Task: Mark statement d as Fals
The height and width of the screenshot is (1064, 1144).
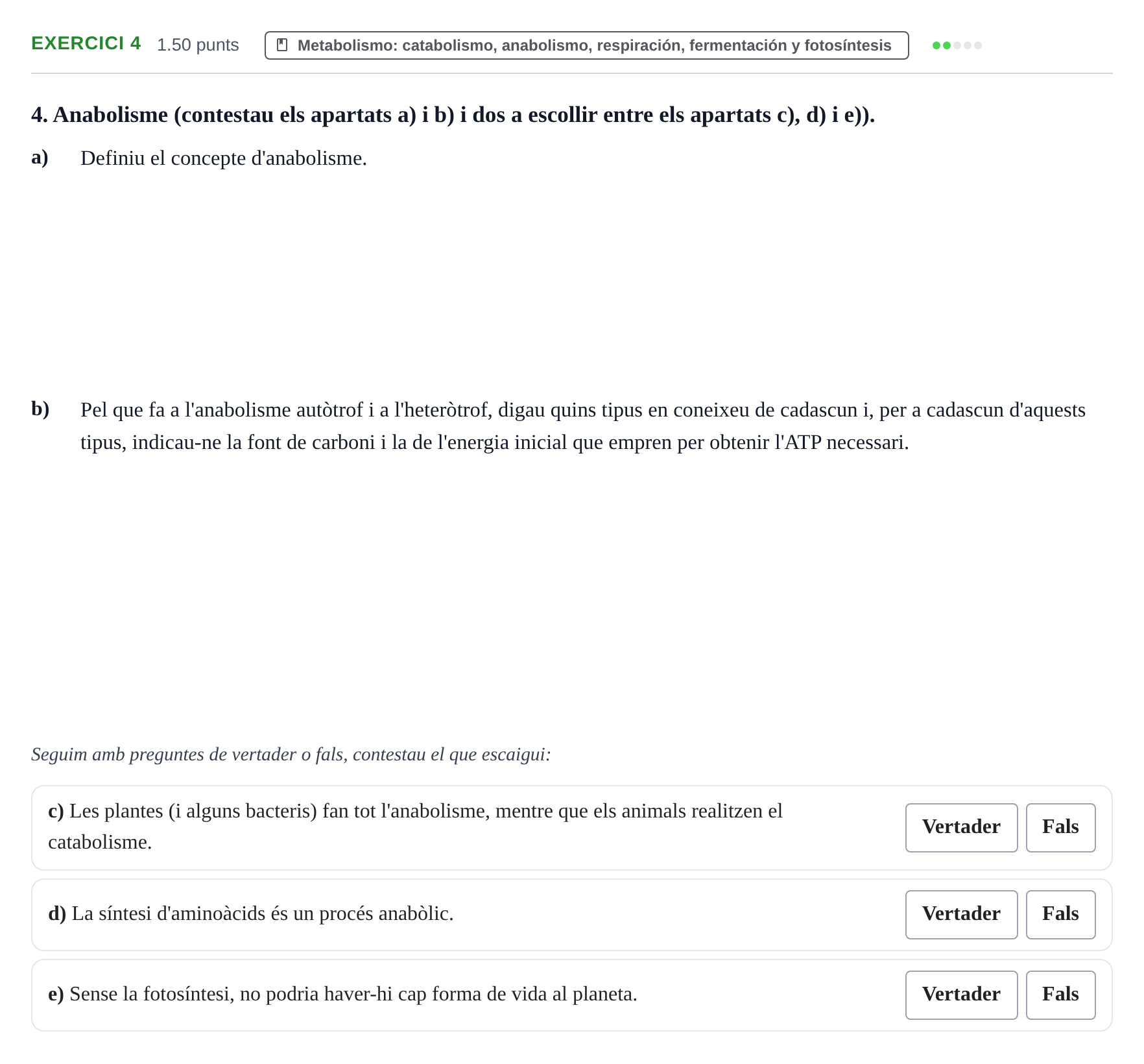Action: pos(1060,914)
